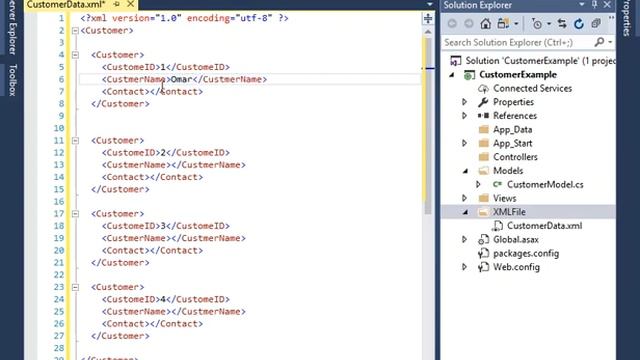
Task: Open the CustomerData.xml file in tree
Action: pyautogui.click(x=544, y=226)
